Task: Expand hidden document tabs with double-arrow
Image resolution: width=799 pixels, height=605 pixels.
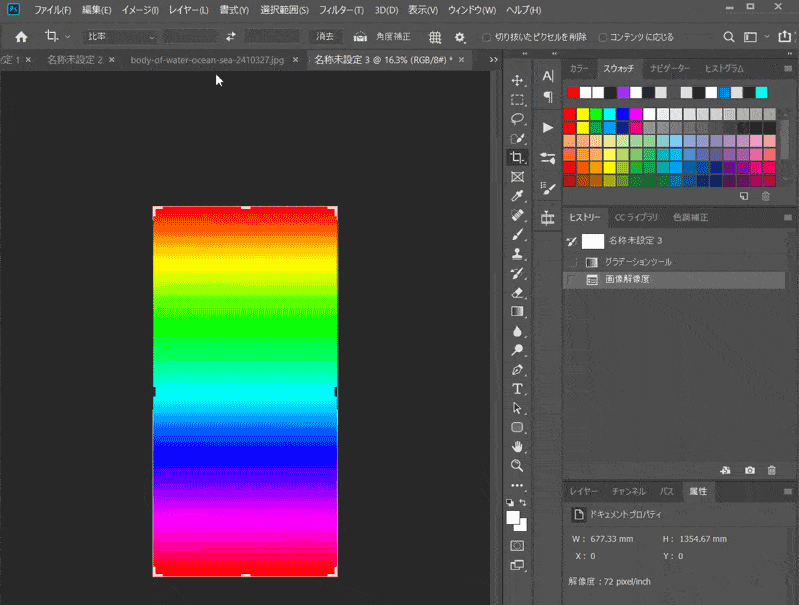Action: point(493,60)
